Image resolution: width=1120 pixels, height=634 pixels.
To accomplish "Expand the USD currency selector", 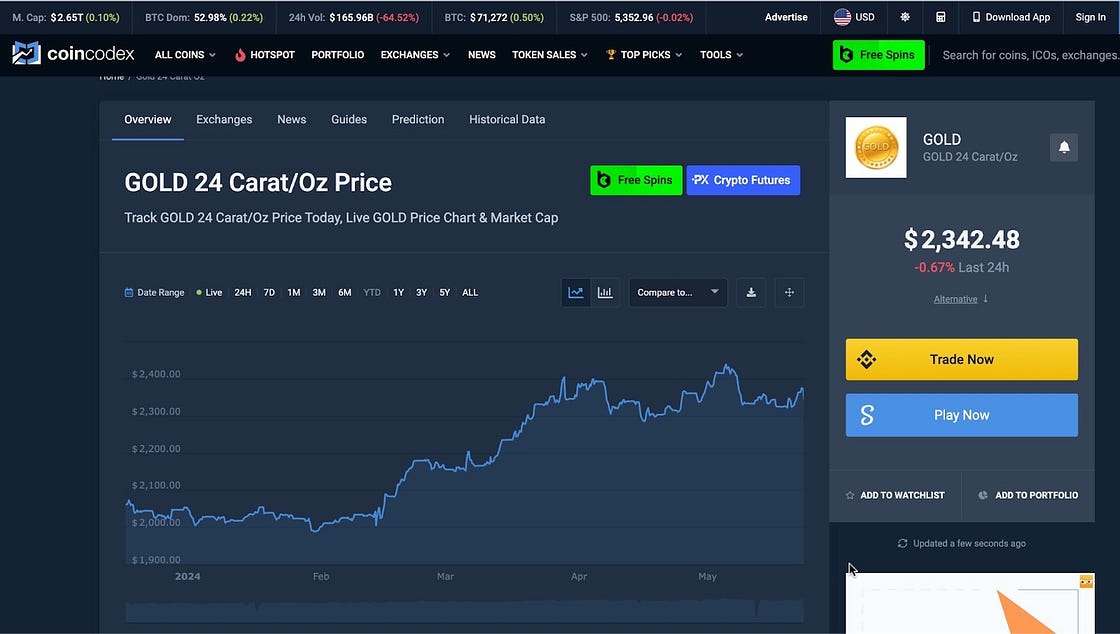I will click(854, 17).
